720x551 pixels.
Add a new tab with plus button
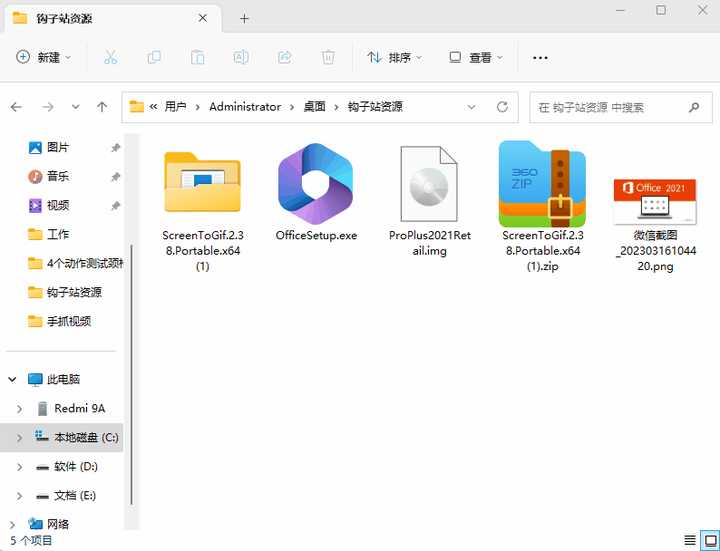coord(244,18)
